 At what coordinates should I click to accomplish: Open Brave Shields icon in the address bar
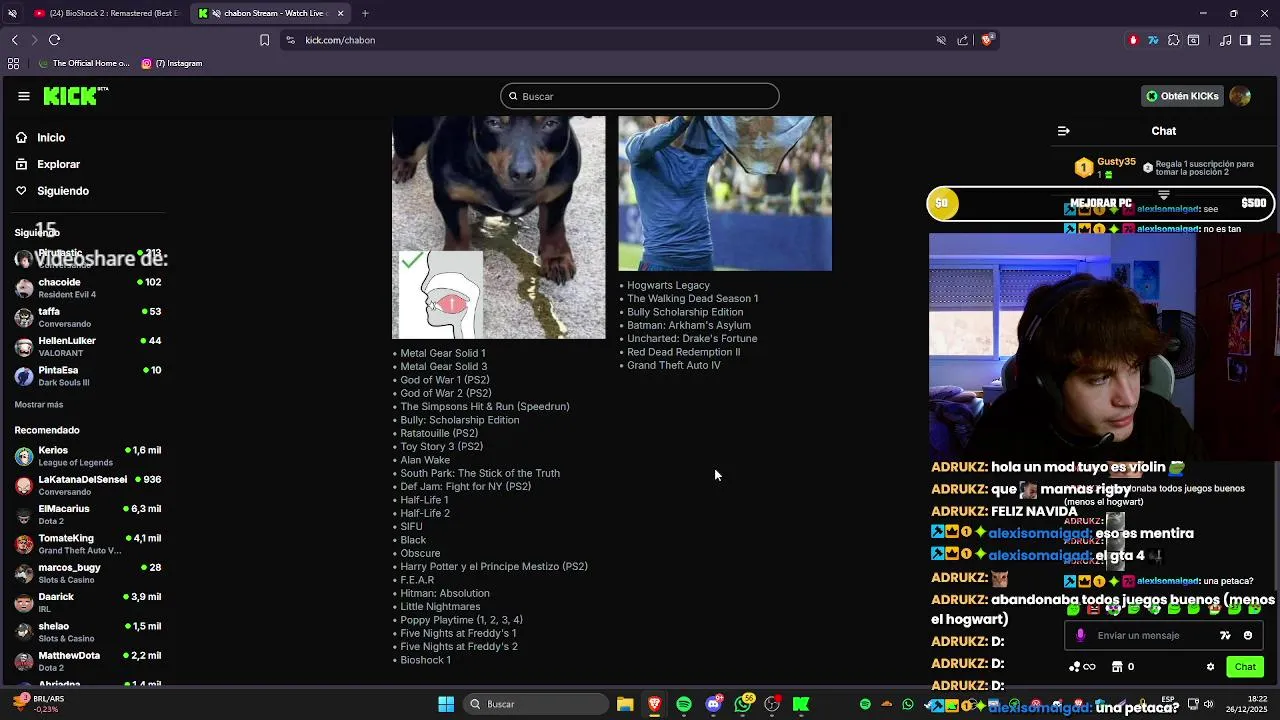[986, 40]
